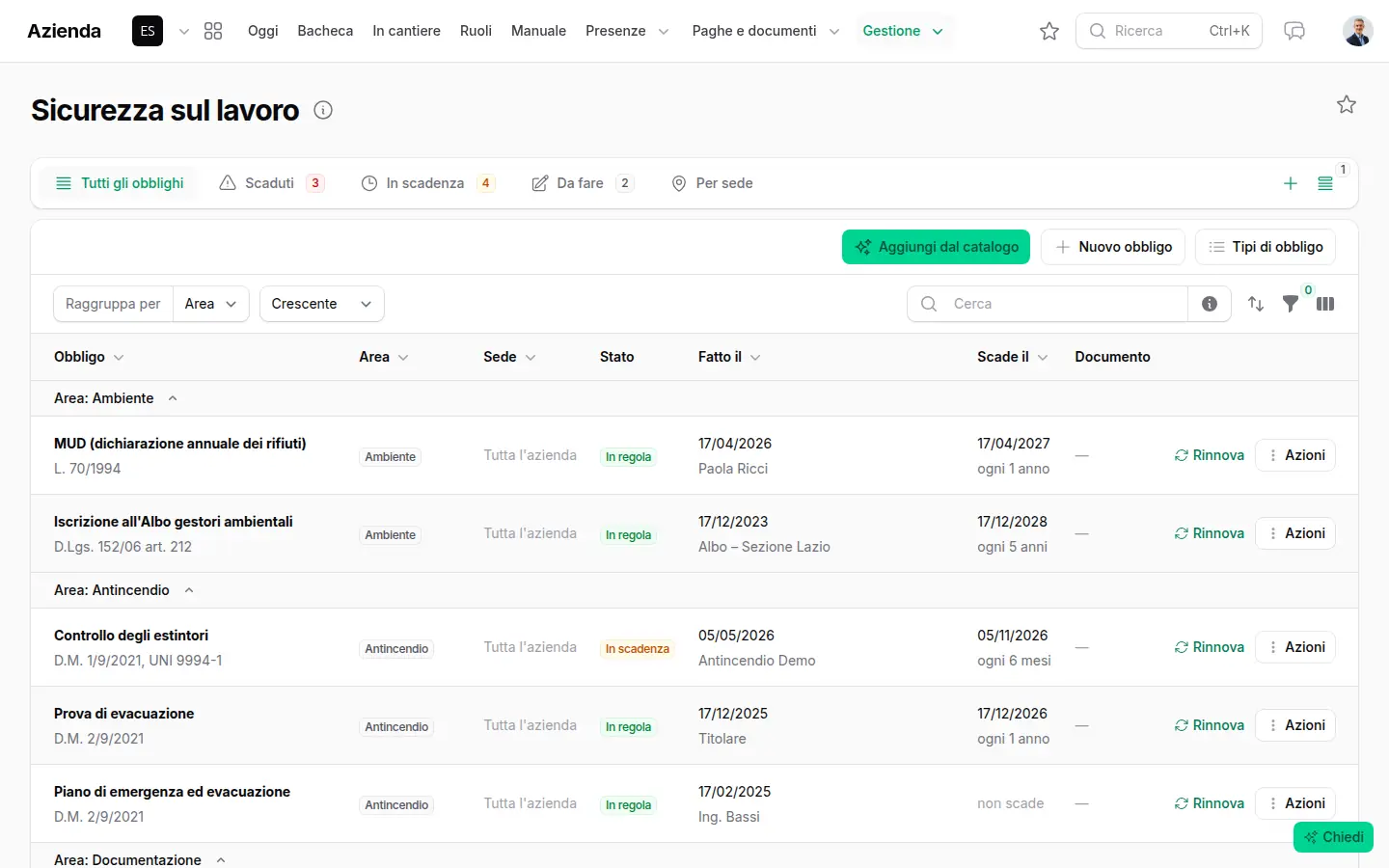Open the Crescente sort dropdown
This screenshot has width=1389, height=868.
click(x=322, y=304)
